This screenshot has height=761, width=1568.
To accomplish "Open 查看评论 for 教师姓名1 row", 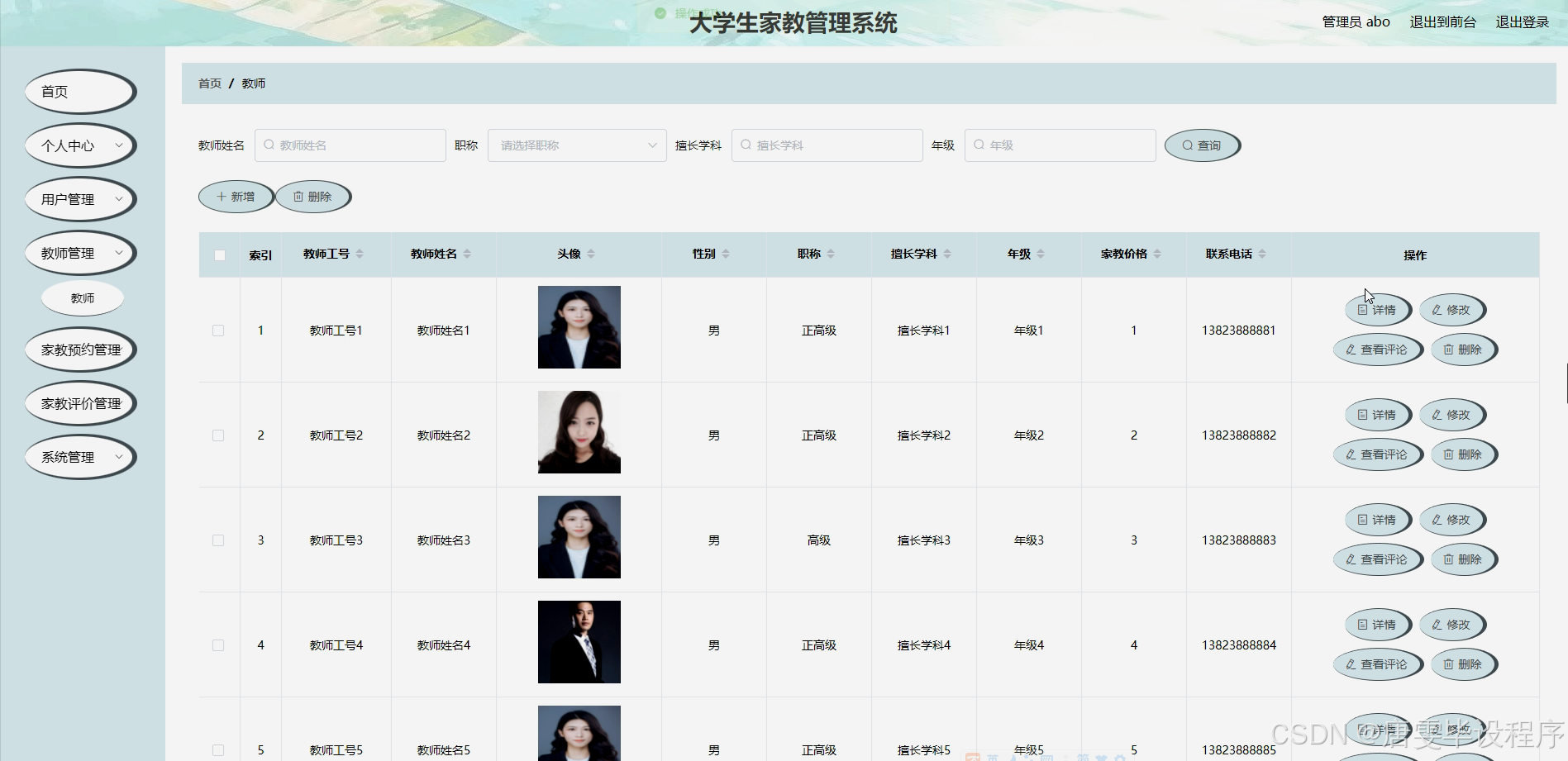I will tap(1377, 350).
